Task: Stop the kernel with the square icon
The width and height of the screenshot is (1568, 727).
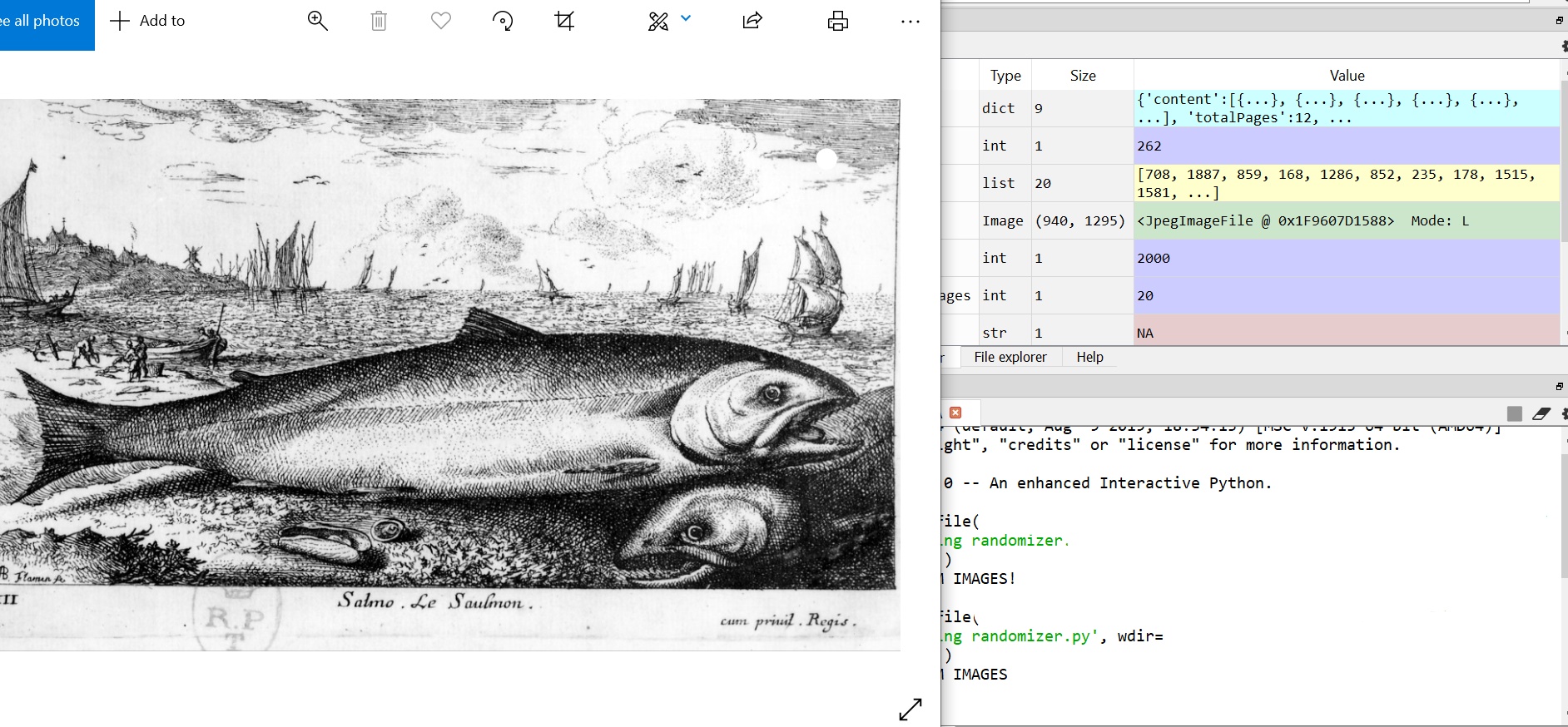Action: (x=1515, y=413)
